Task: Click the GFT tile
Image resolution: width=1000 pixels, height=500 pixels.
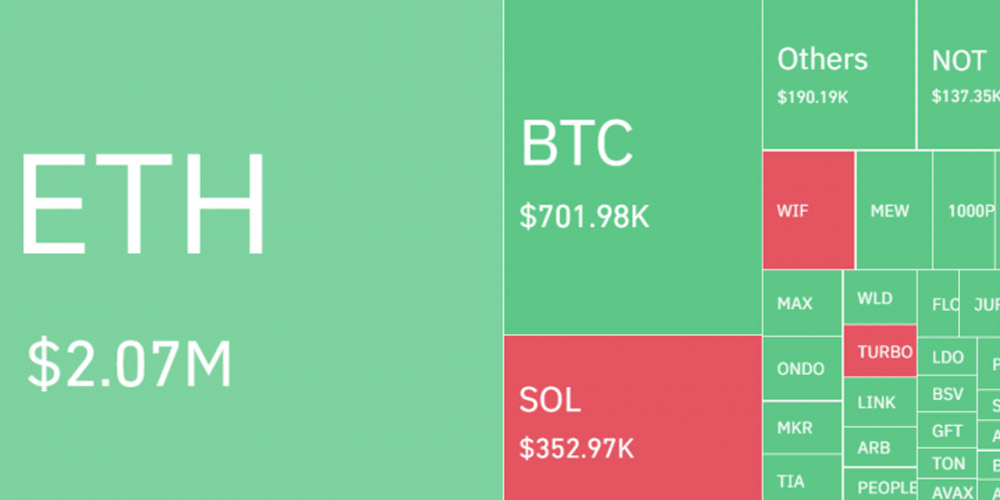Action: tap(947, 430)
